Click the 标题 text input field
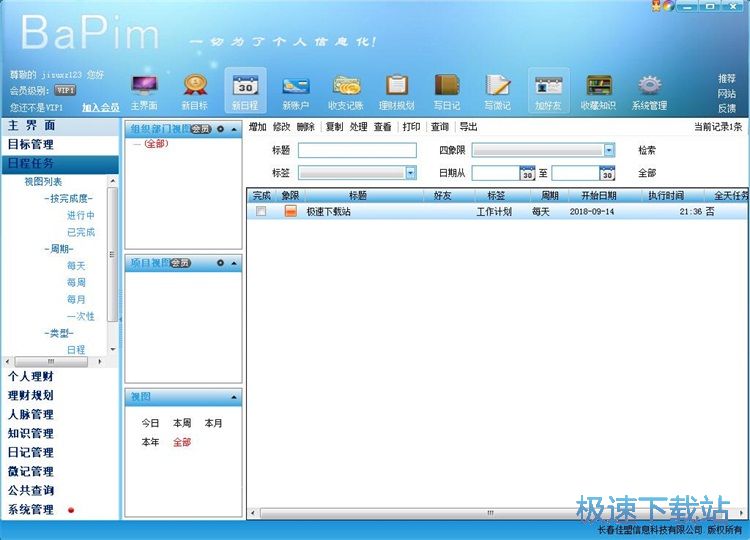This screenshot has height=540, width=750. point(357,150)
